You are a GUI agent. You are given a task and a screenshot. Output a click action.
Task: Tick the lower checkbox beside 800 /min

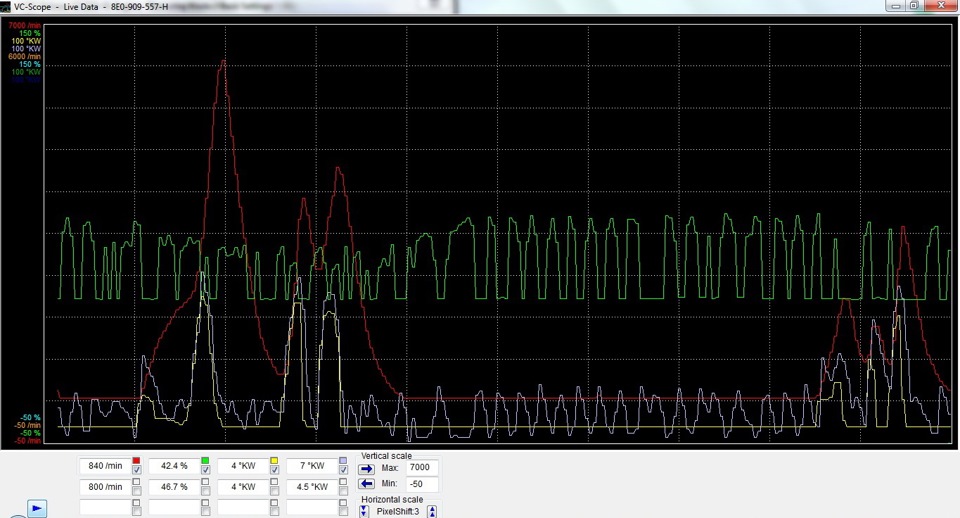tap(137, 490)
